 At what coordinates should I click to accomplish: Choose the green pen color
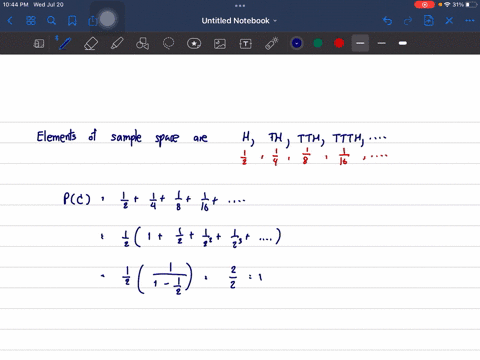pos(318,43)
